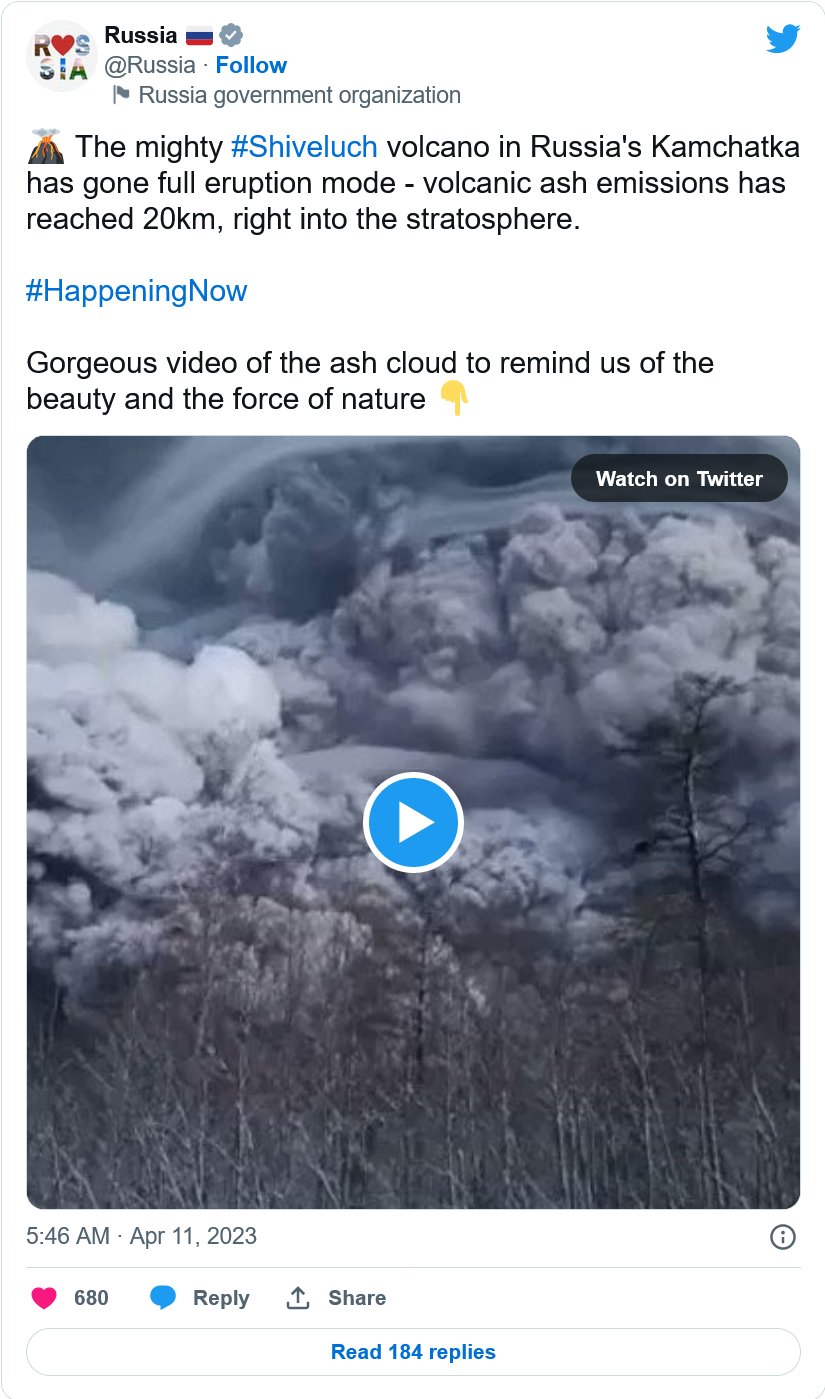Click the flag icon beside government label
The width and height of the screenshot is (825, 1399).
pyautogui.click(x=121, y=95)
